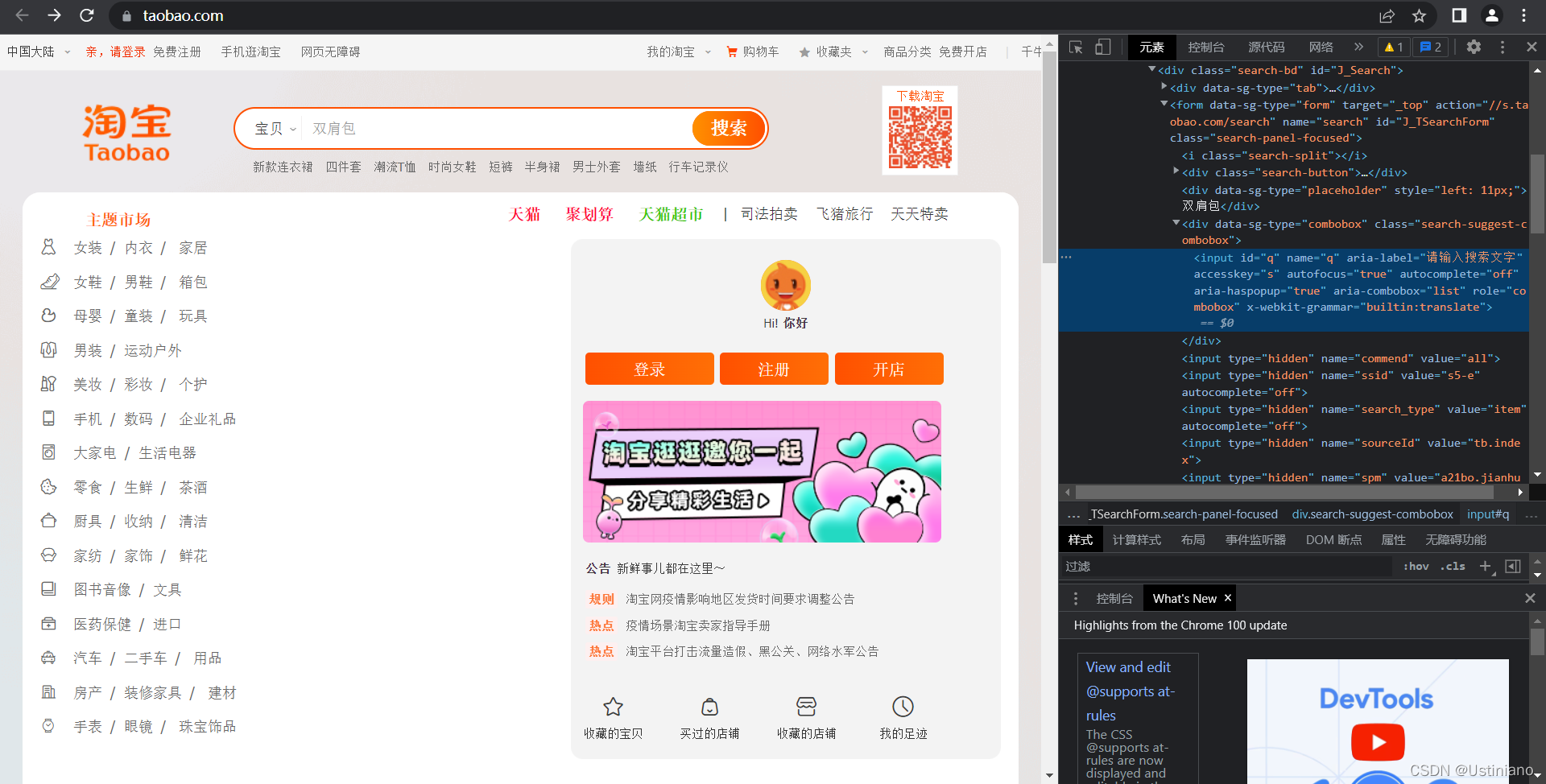Screen dimensions: 1546x784
Task: Open 宝贝 search type dropdown
Action: pos(275,129)
